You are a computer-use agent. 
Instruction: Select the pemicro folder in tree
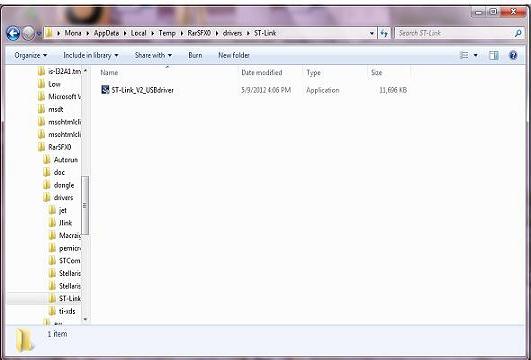pyautogui.click(x=69, y=248)
